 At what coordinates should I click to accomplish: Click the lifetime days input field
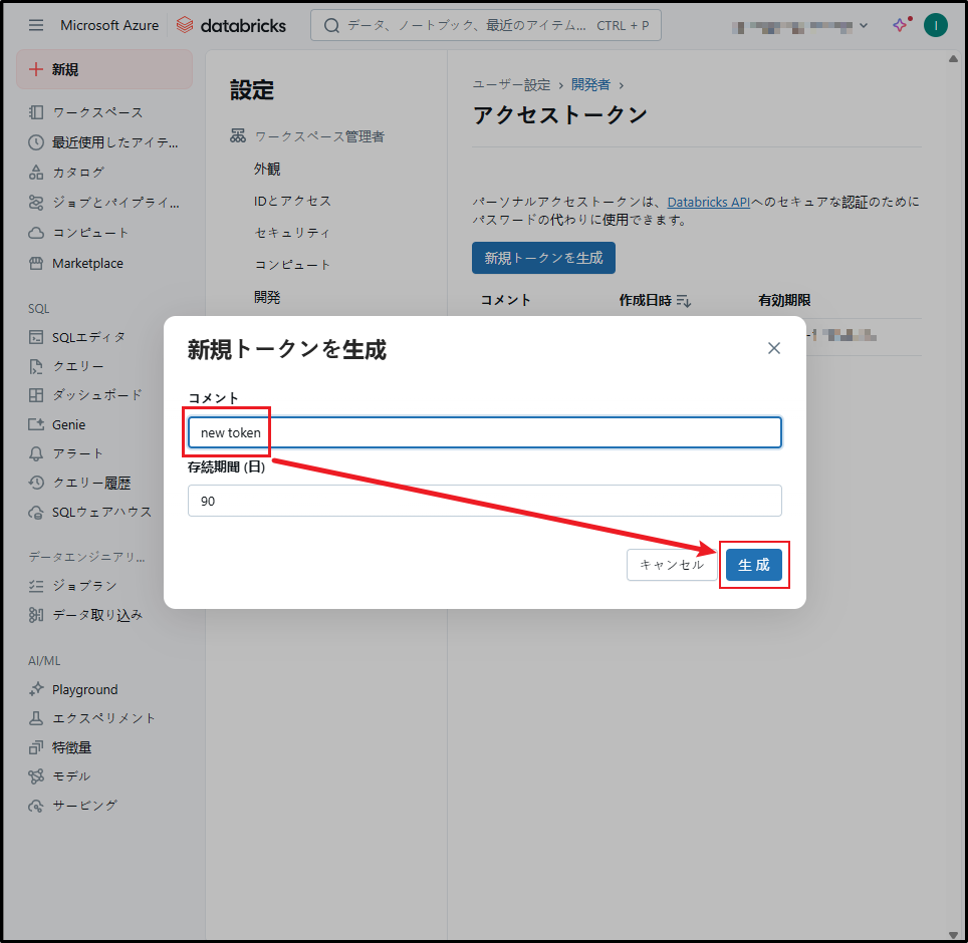[x=484, y=501]
